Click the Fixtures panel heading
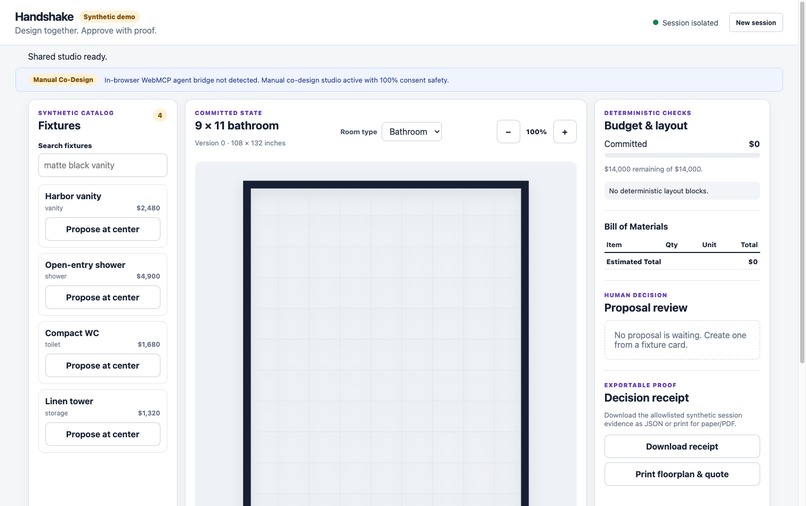The image size is (806, 506). pos(59,125)
